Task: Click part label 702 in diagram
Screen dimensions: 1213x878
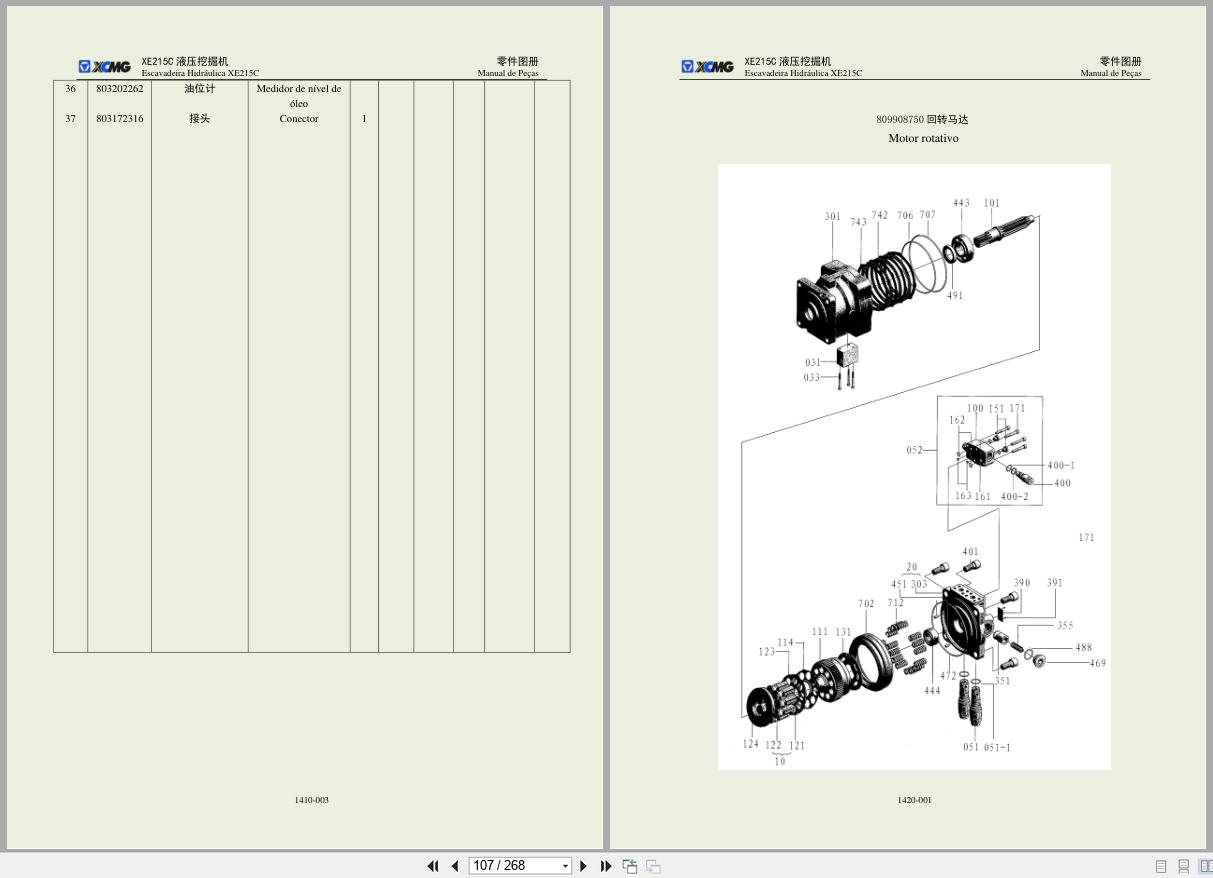Action: coord(866,604)
